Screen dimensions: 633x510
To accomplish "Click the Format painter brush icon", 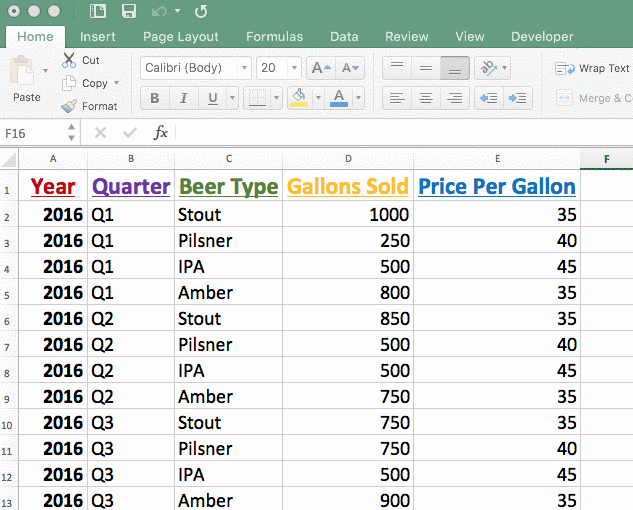I will point(69,106).
